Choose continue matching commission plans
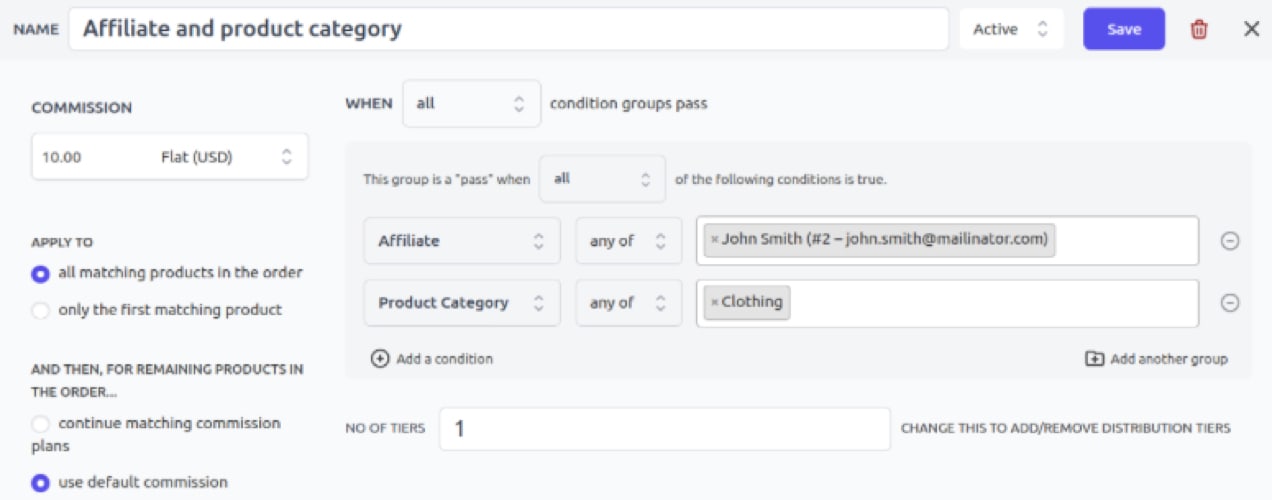Screen dimensions: 1272x500 (40, 424)
